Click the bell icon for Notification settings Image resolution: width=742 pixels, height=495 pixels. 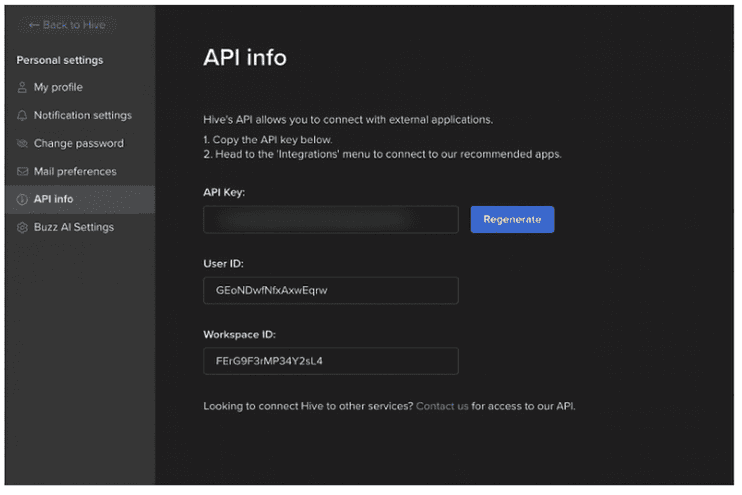pos(22,115)
